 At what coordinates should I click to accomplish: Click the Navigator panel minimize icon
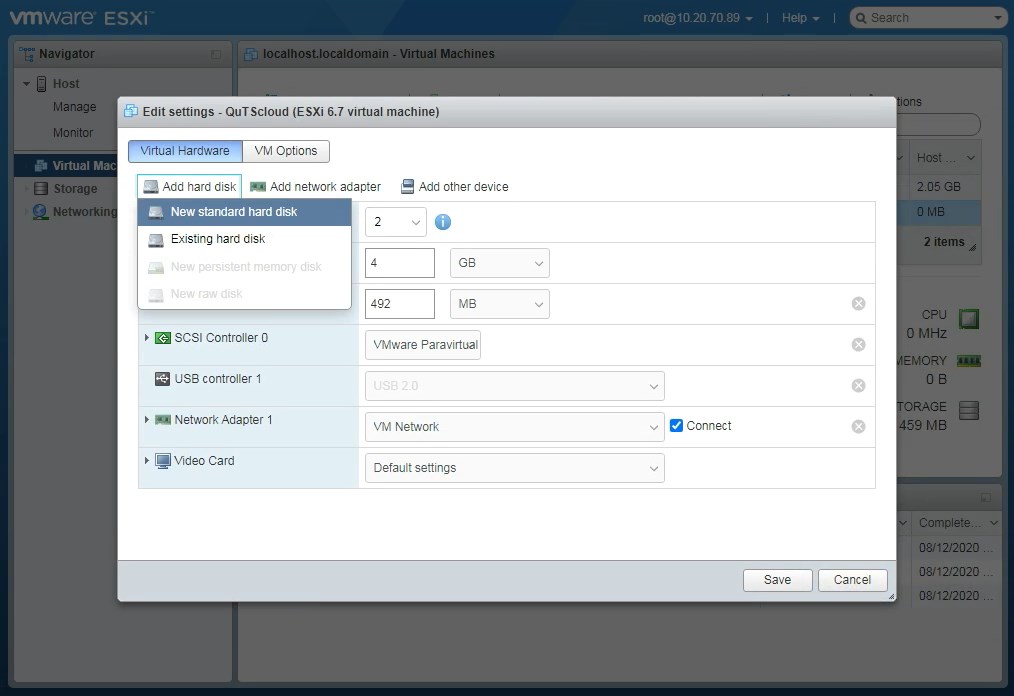coord(216,54)
